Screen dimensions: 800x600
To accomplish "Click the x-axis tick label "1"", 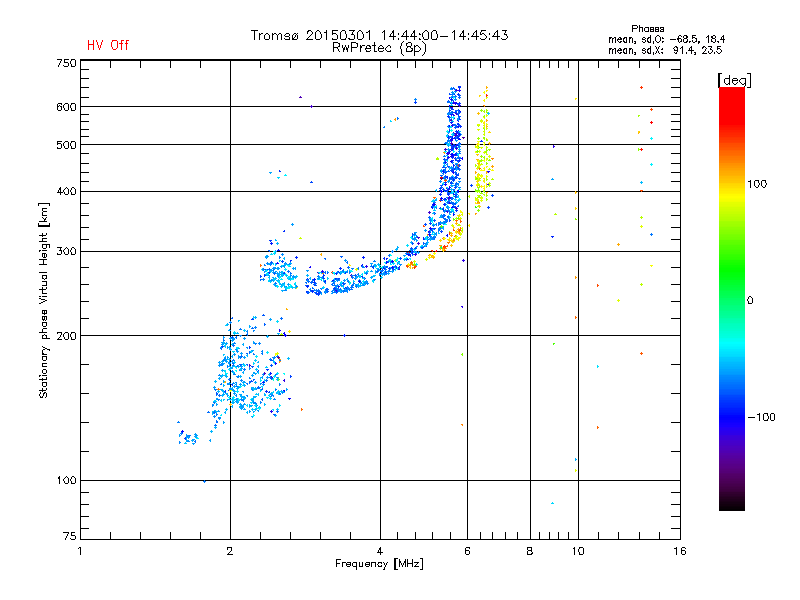I will tap(80, 551).
